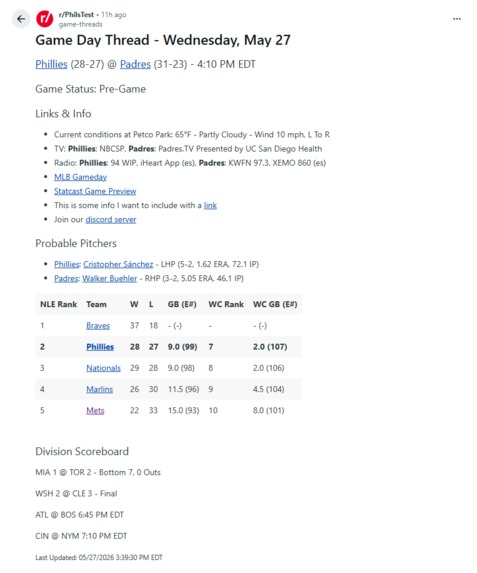
Task: Click Padres link under Probable Pitchers
Action: coord(66,278)
